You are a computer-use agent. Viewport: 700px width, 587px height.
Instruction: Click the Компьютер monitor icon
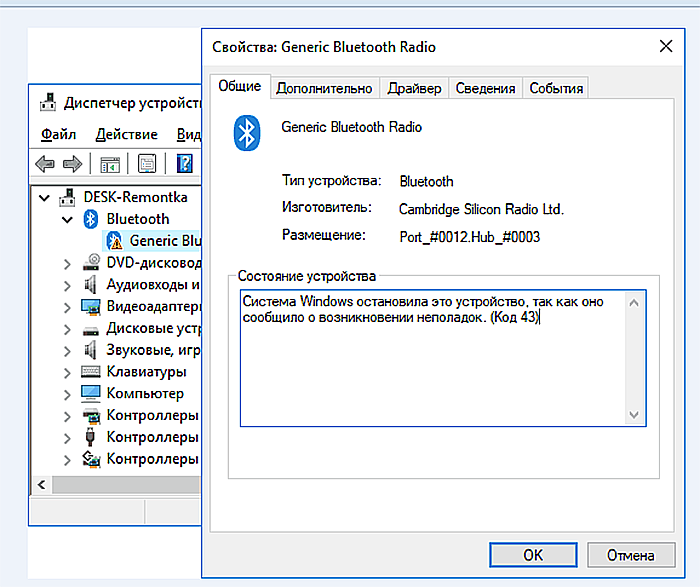91,393
